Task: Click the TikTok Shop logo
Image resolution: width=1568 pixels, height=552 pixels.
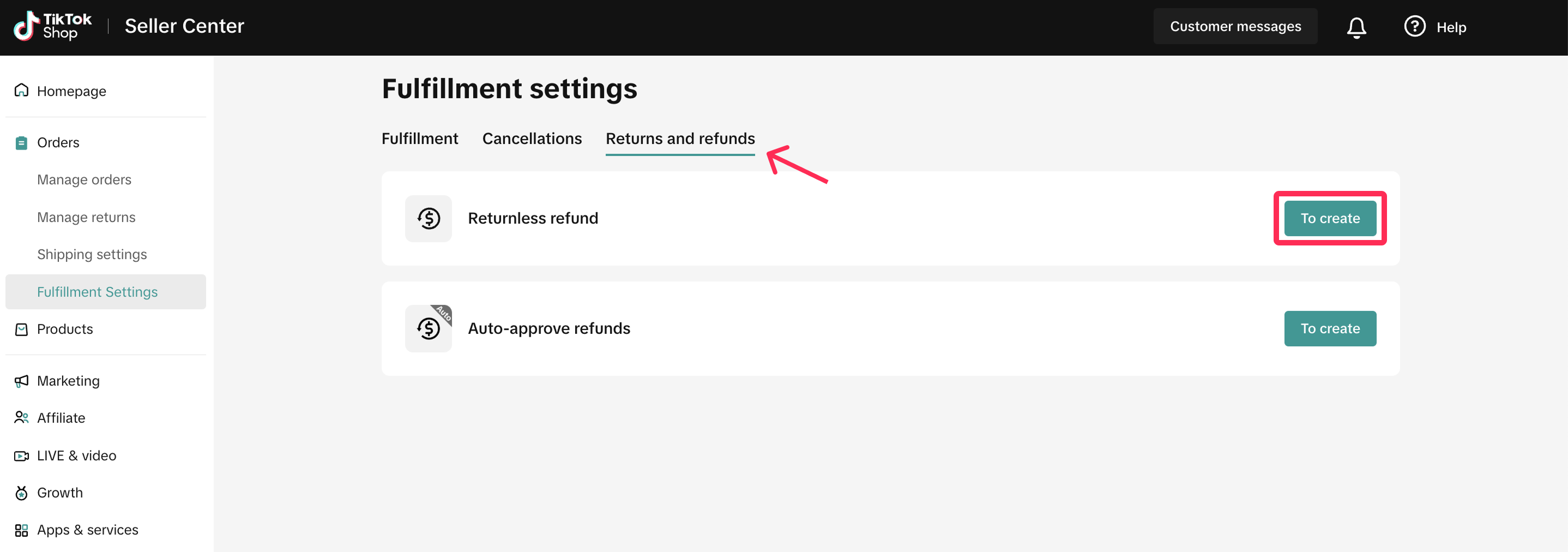Action: tap(52, 26)
